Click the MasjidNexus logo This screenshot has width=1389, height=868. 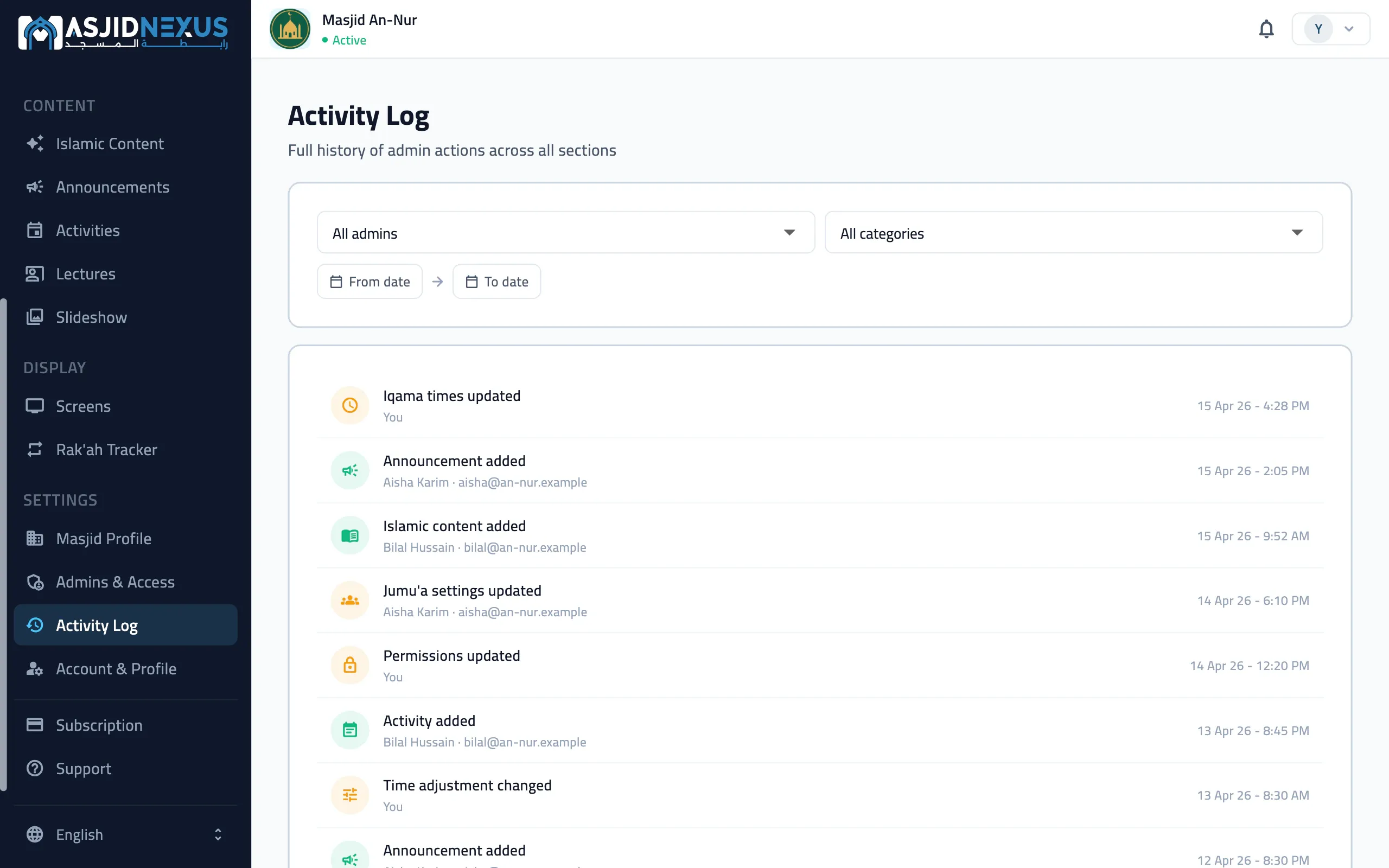point(123,32)
